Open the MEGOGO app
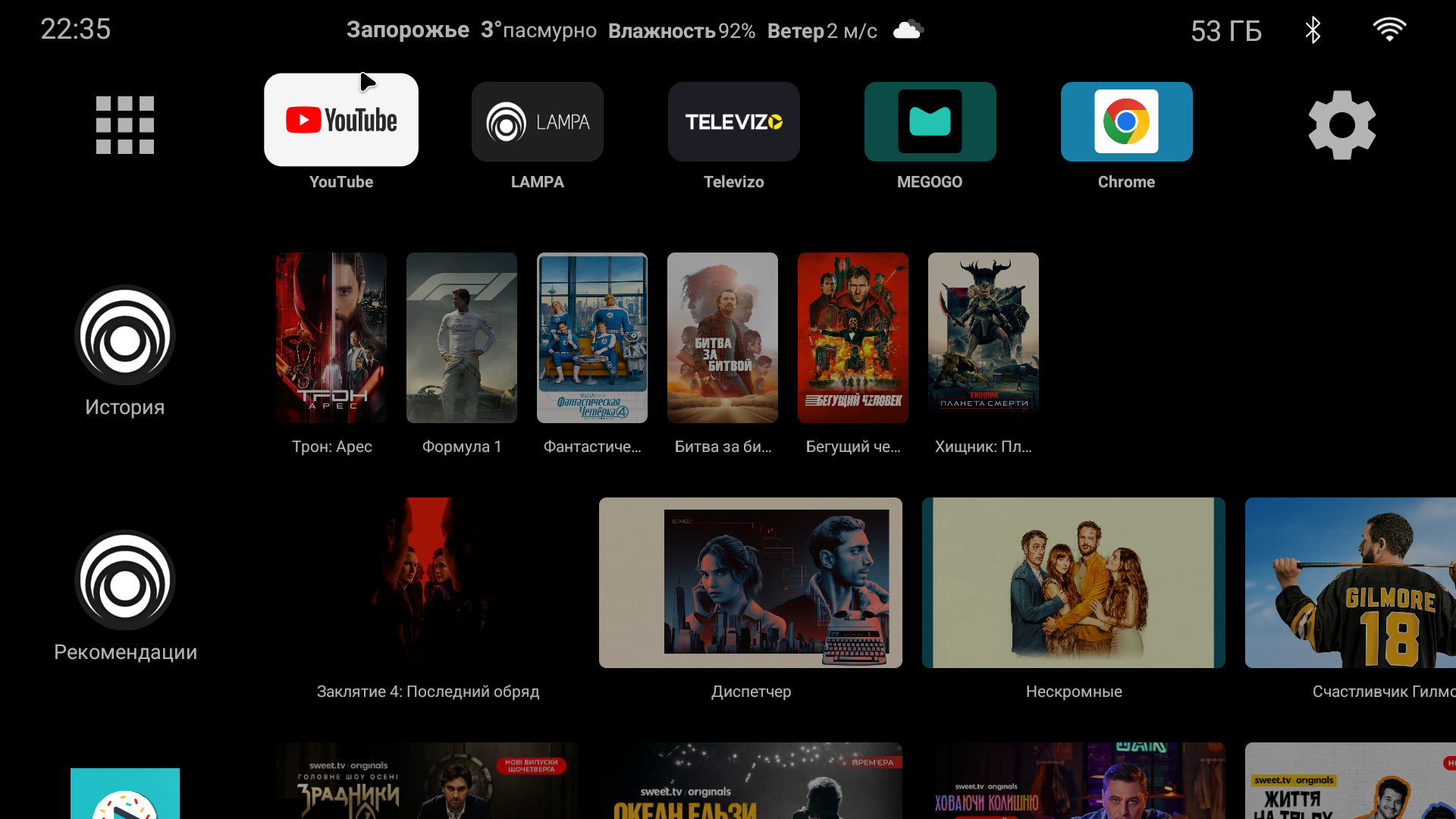The image size is (1456, 819). 930,122
